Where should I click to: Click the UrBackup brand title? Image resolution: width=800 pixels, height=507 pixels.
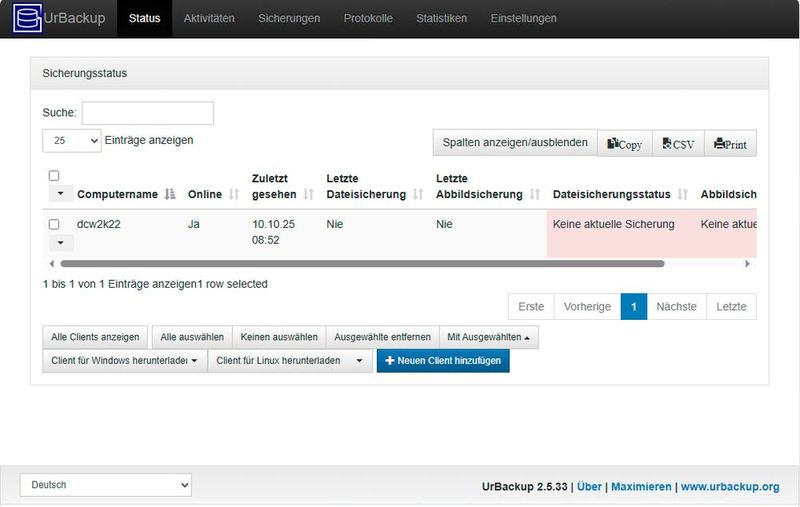pos(74,18)
